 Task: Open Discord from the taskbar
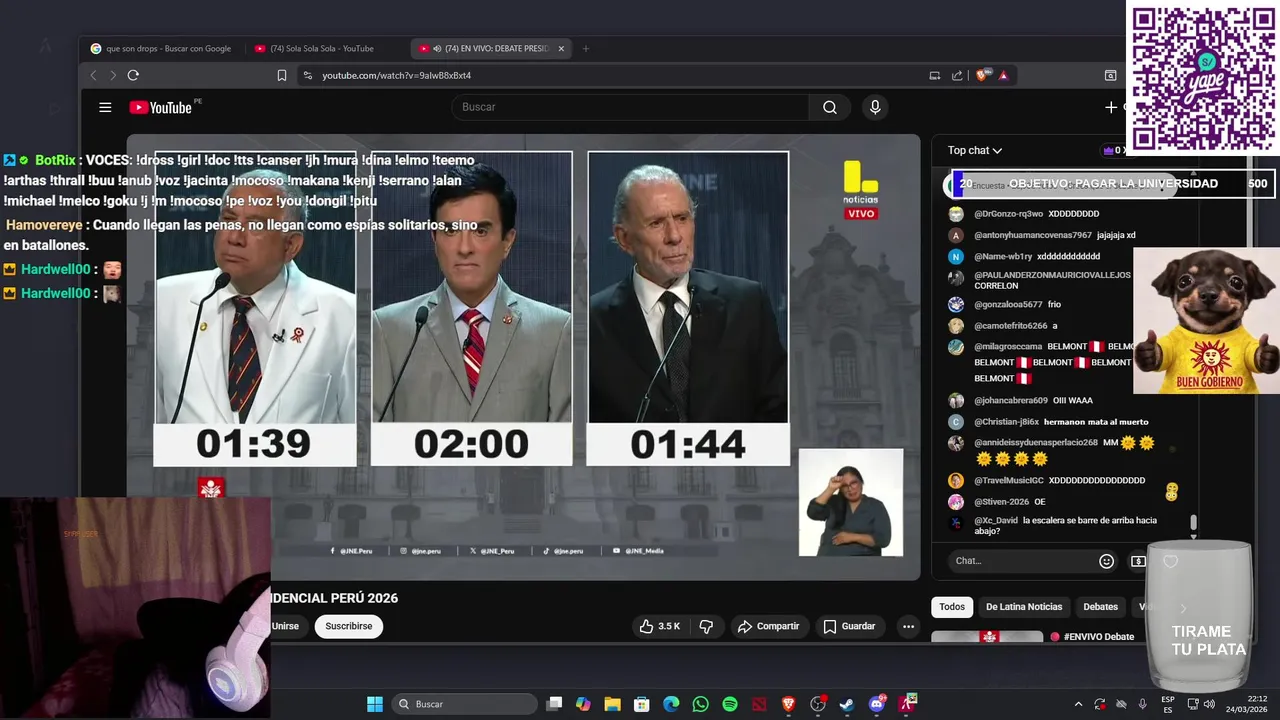click(x=877, y=704)
